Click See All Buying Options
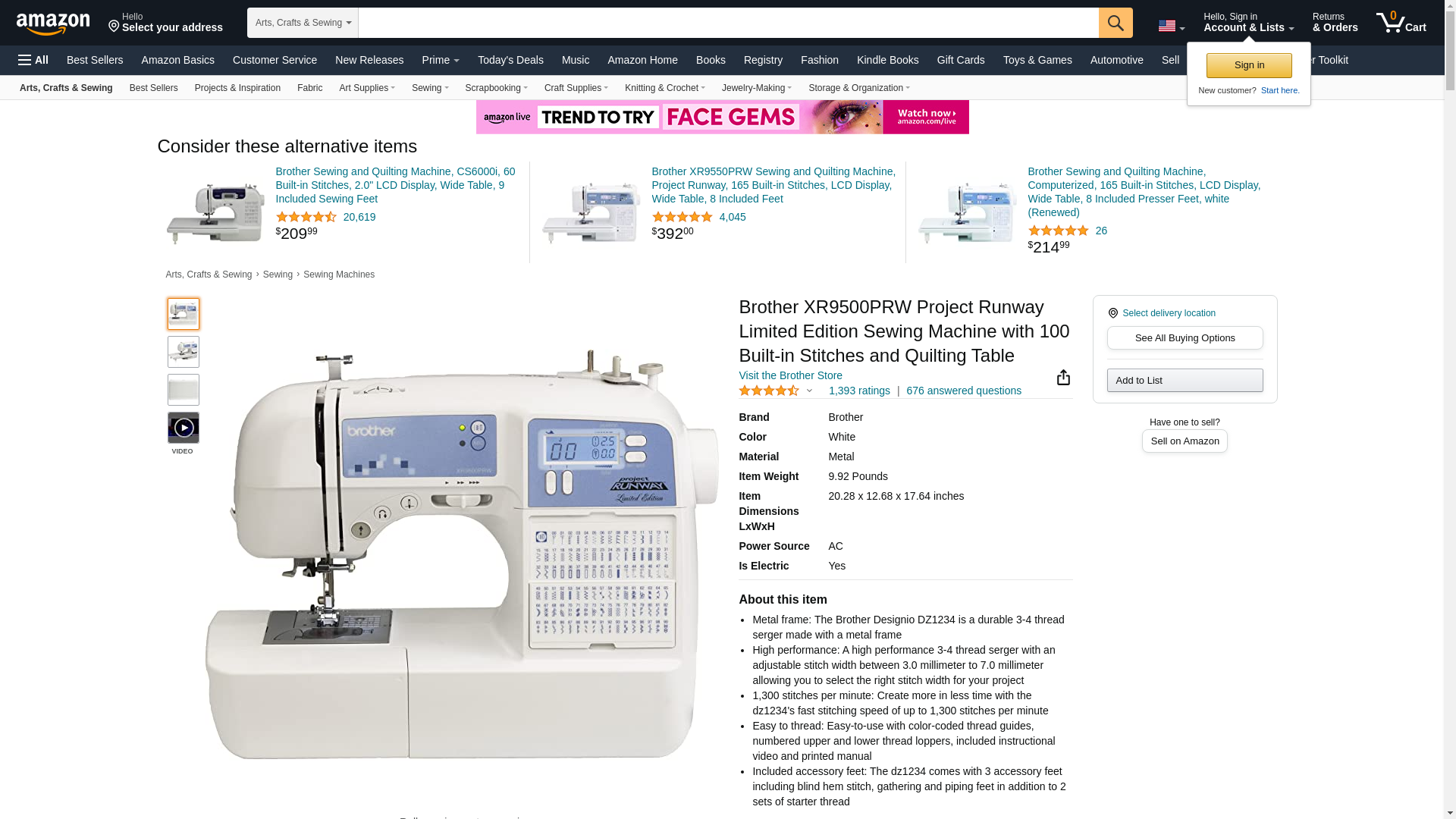This screenshot has height=819, width=1456. pos(1185,338)
